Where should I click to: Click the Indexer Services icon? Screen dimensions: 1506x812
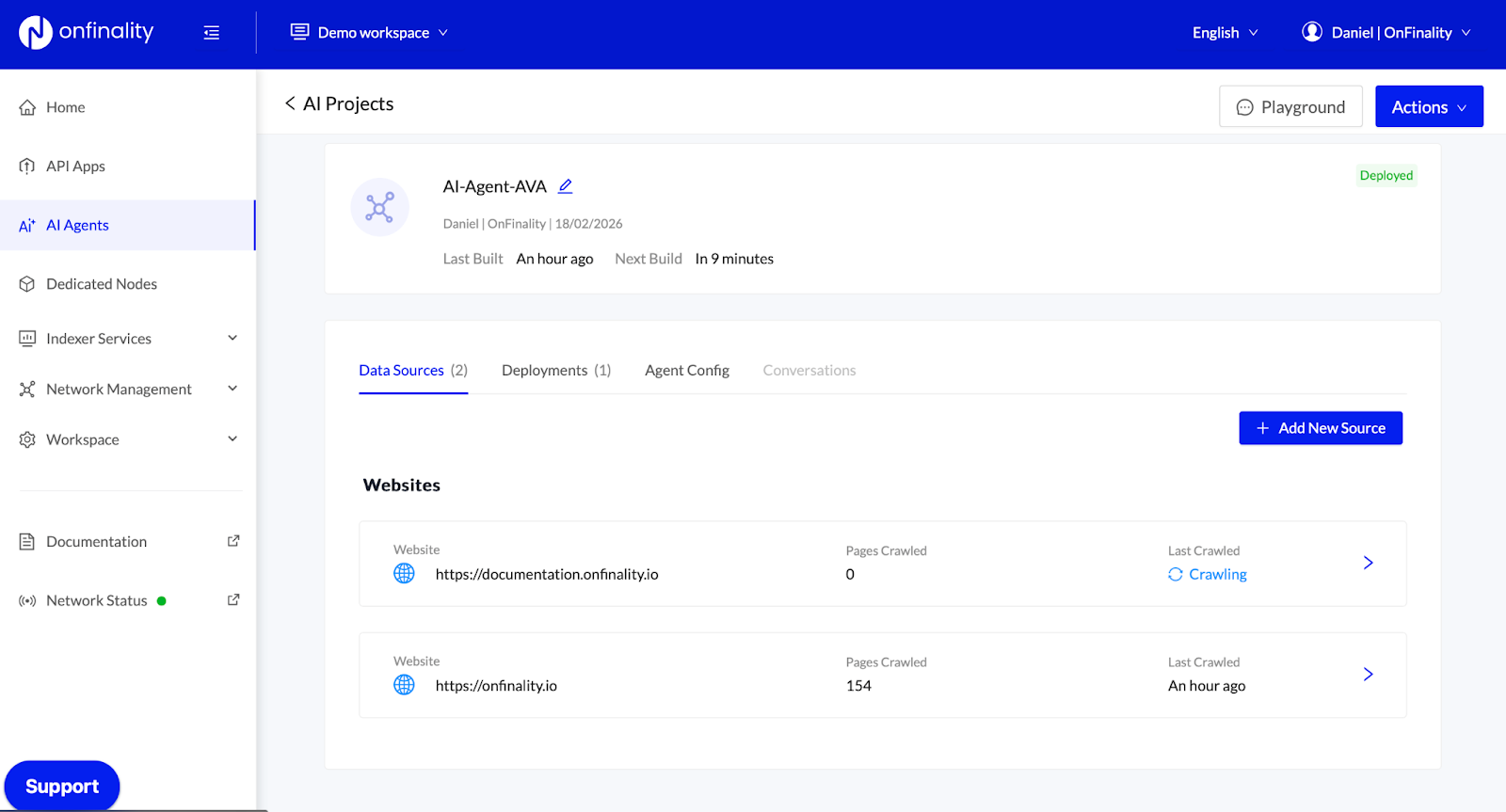27,339
